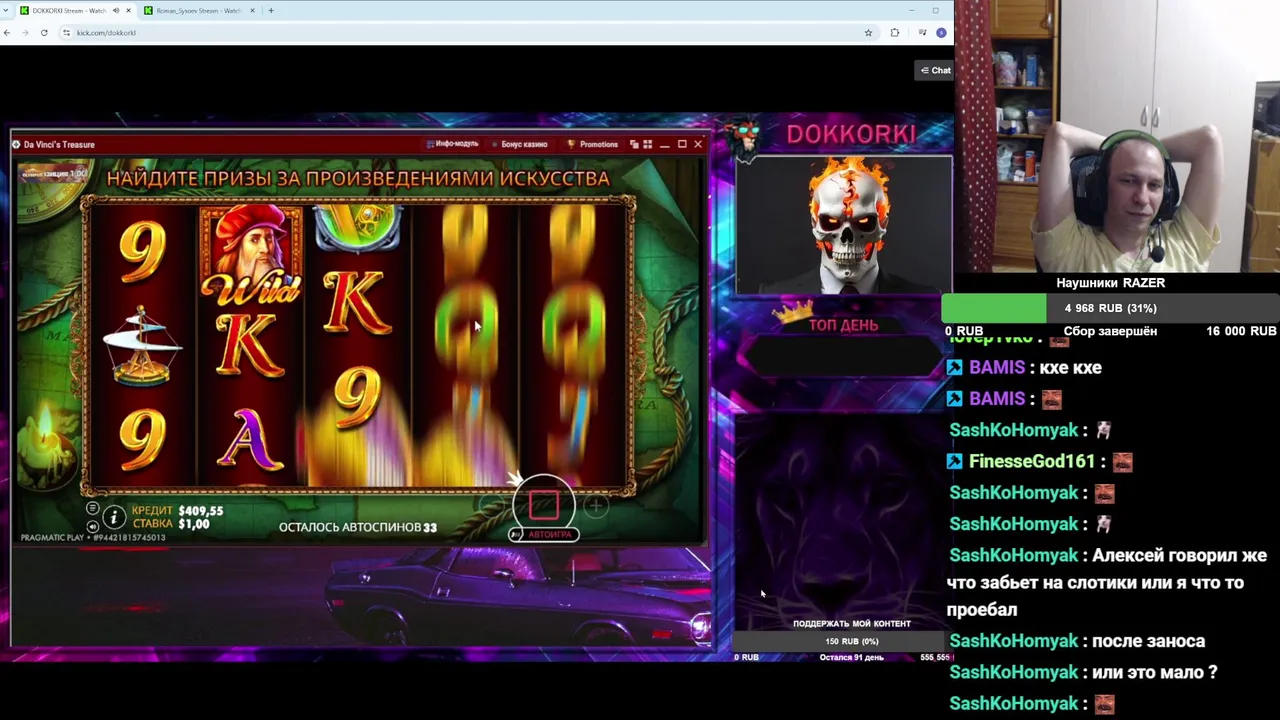Click the 16 000 RUB goal amount
1280x720 pixels.
pyautogui.click(x=1241, y=331)
